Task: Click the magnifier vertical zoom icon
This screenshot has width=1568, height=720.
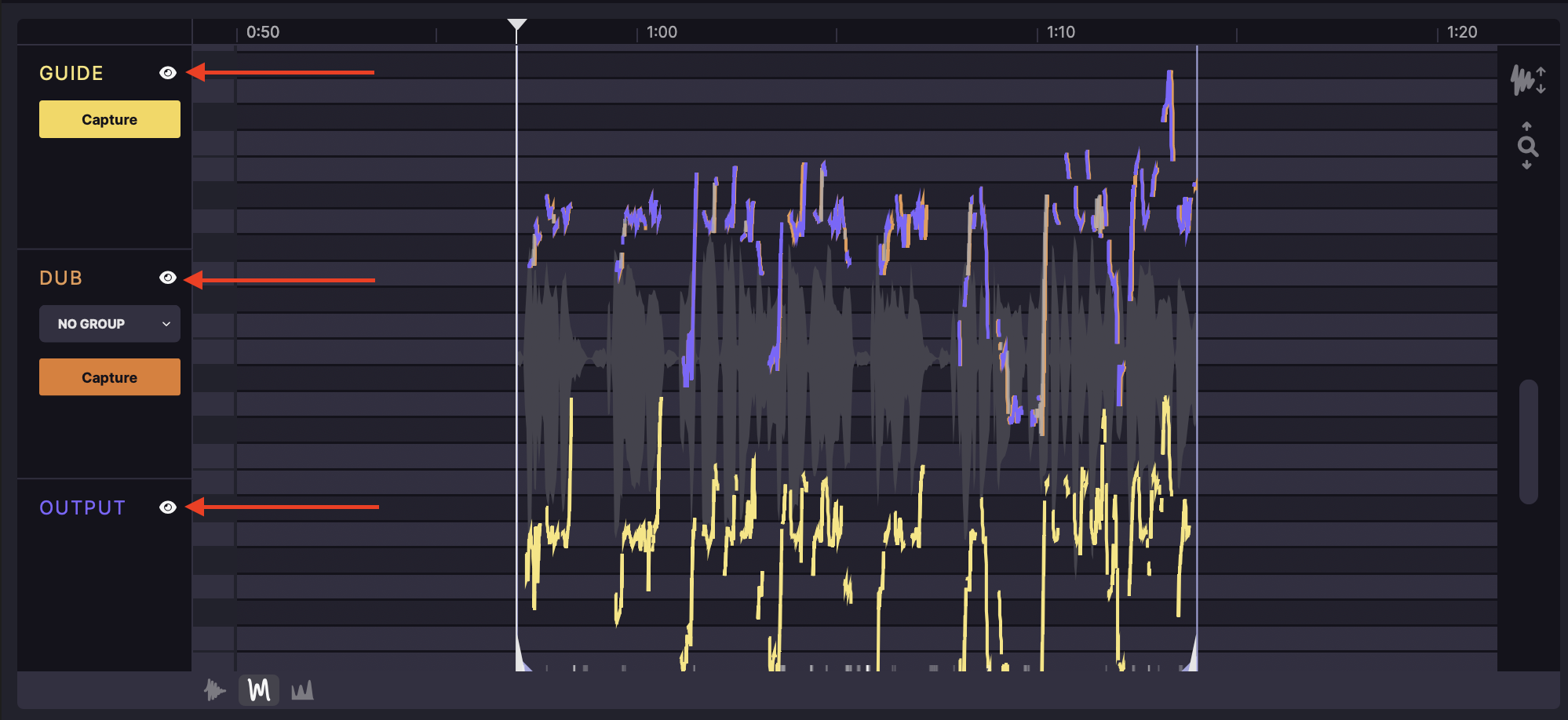Action: point(1527,147)
